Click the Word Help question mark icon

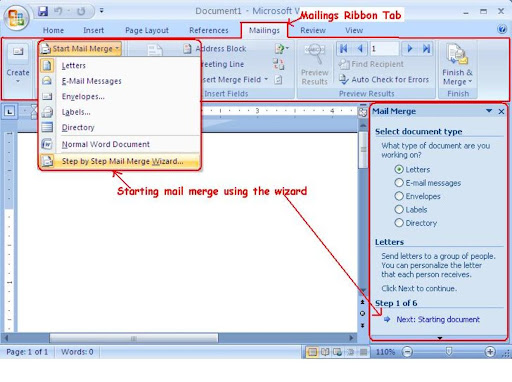pyautogui.click(x=502, y=30)
